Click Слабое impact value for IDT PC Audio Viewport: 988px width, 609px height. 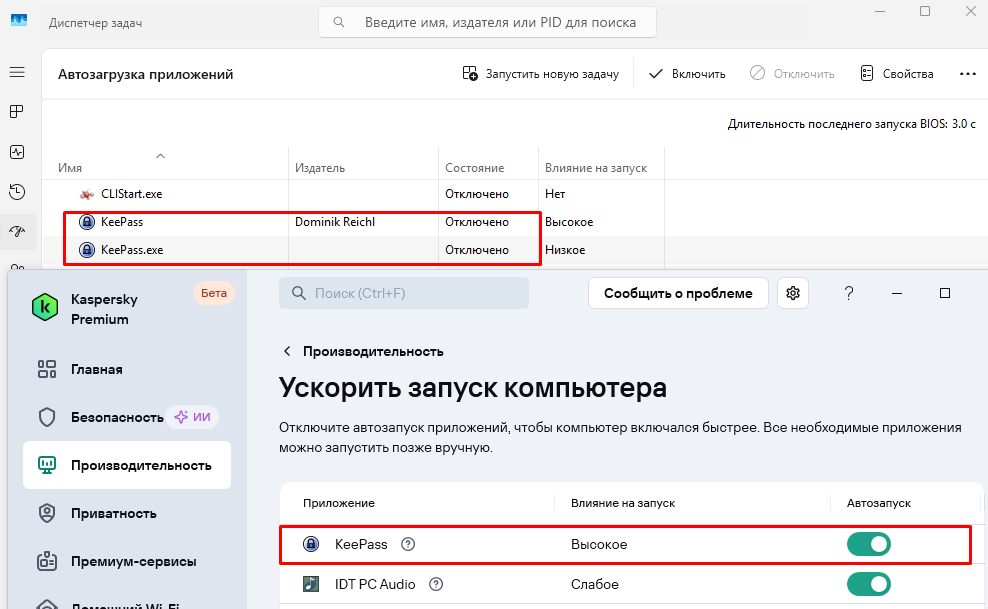[595, 584]
